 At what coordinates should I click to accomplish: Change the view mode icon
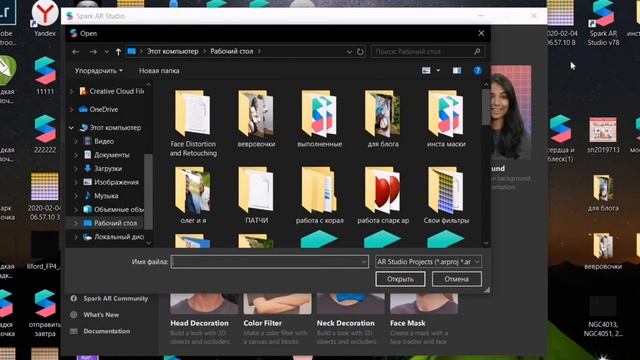pyautogui.click(x=426, y=71)
